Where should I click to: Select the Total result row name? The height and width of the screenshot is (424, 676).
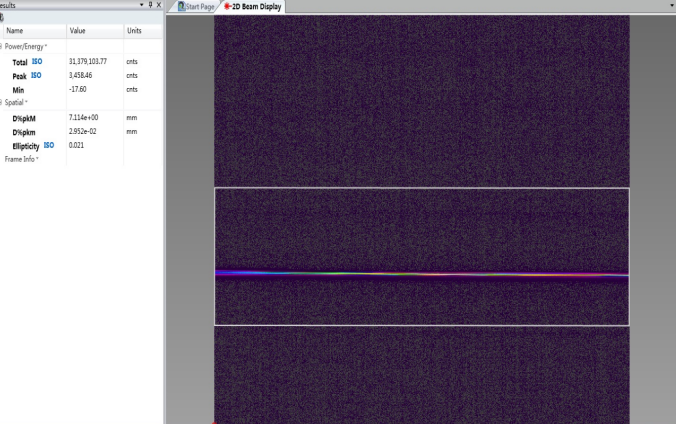[x=20, y=63]
